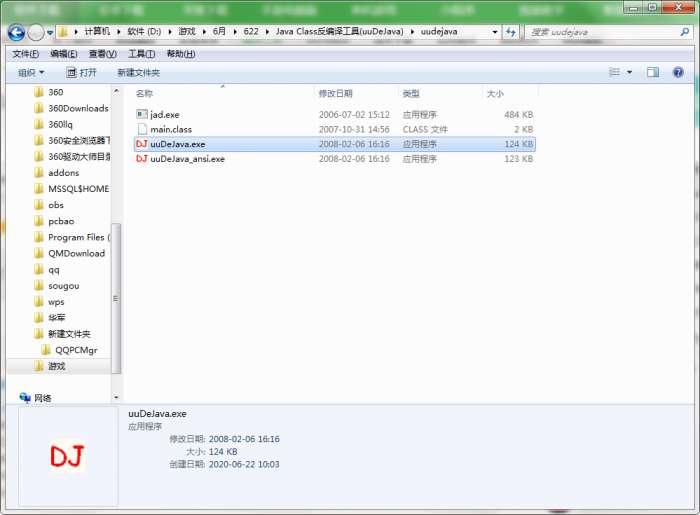Click navigation pane scroll down arrow

click(x=116, y=398)
